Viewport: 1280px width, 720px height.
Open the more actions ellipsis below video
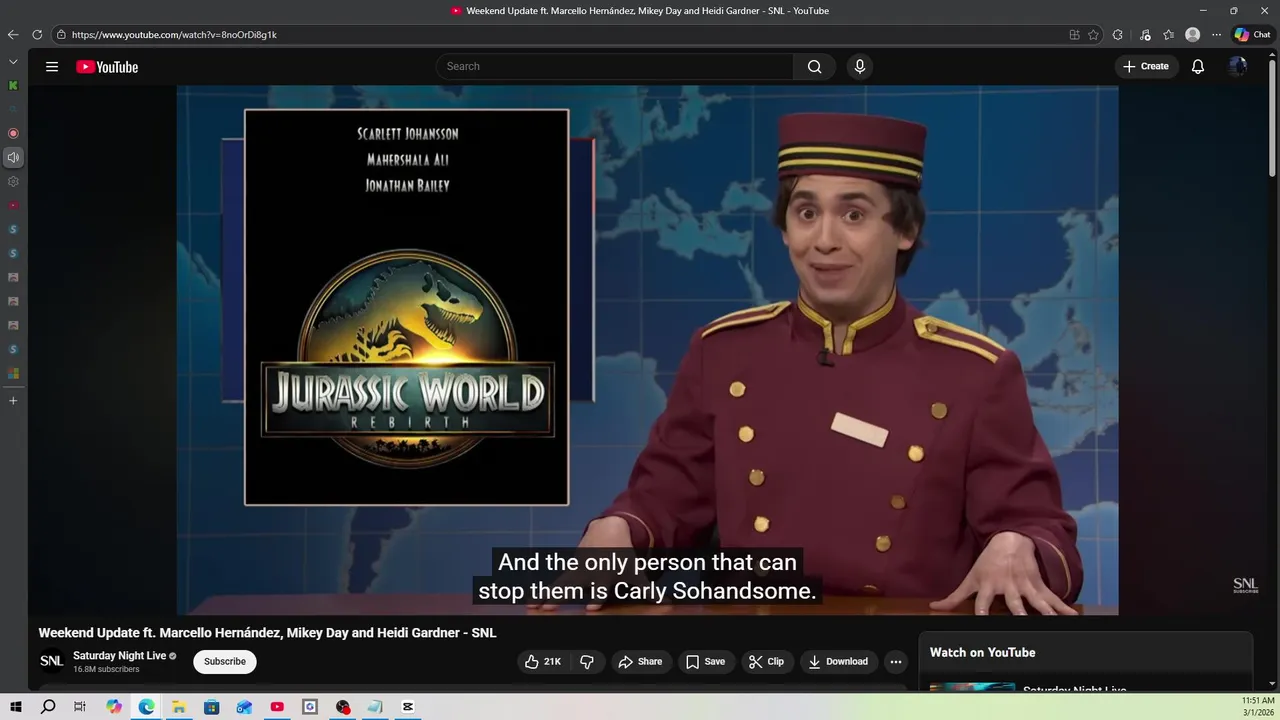pos(896,661)
